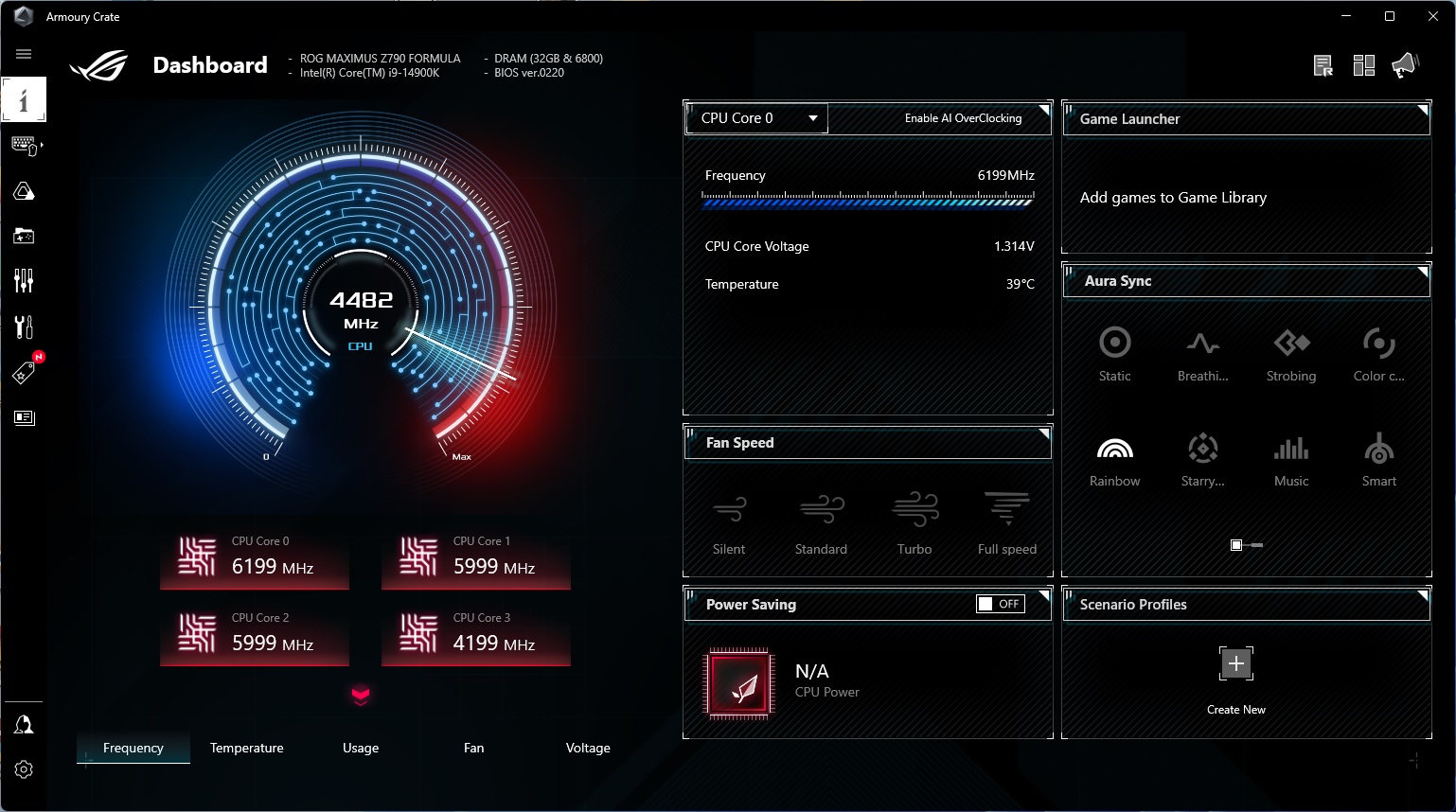The image size is (1456, 812).
Task: Open the hamburger navigation menu
Action: (24, 54)
